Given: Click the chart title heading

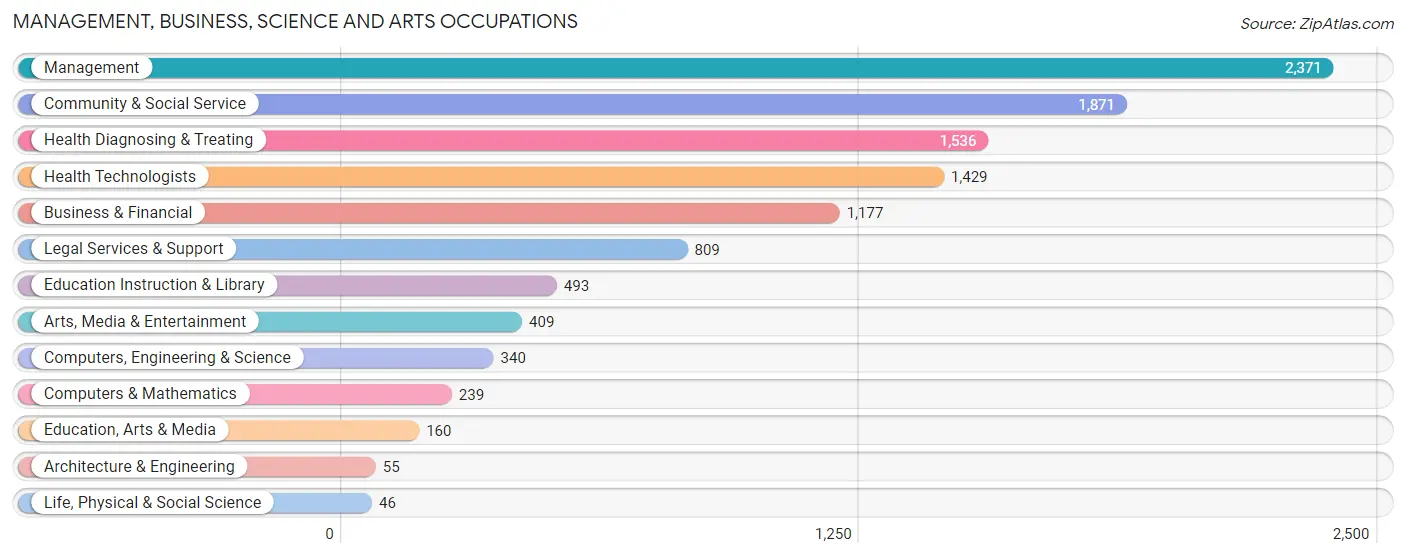Looking at the screenshot, I should click(x=295, y=21).
